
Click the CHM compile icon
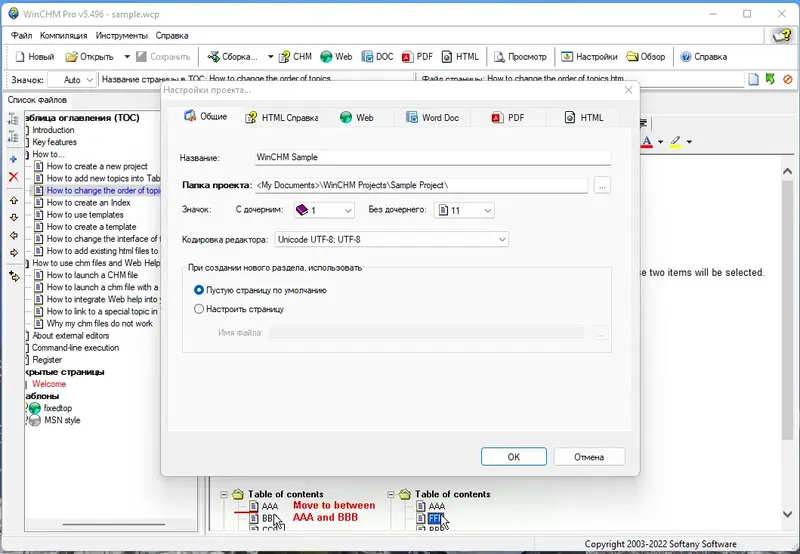(295, 57)
